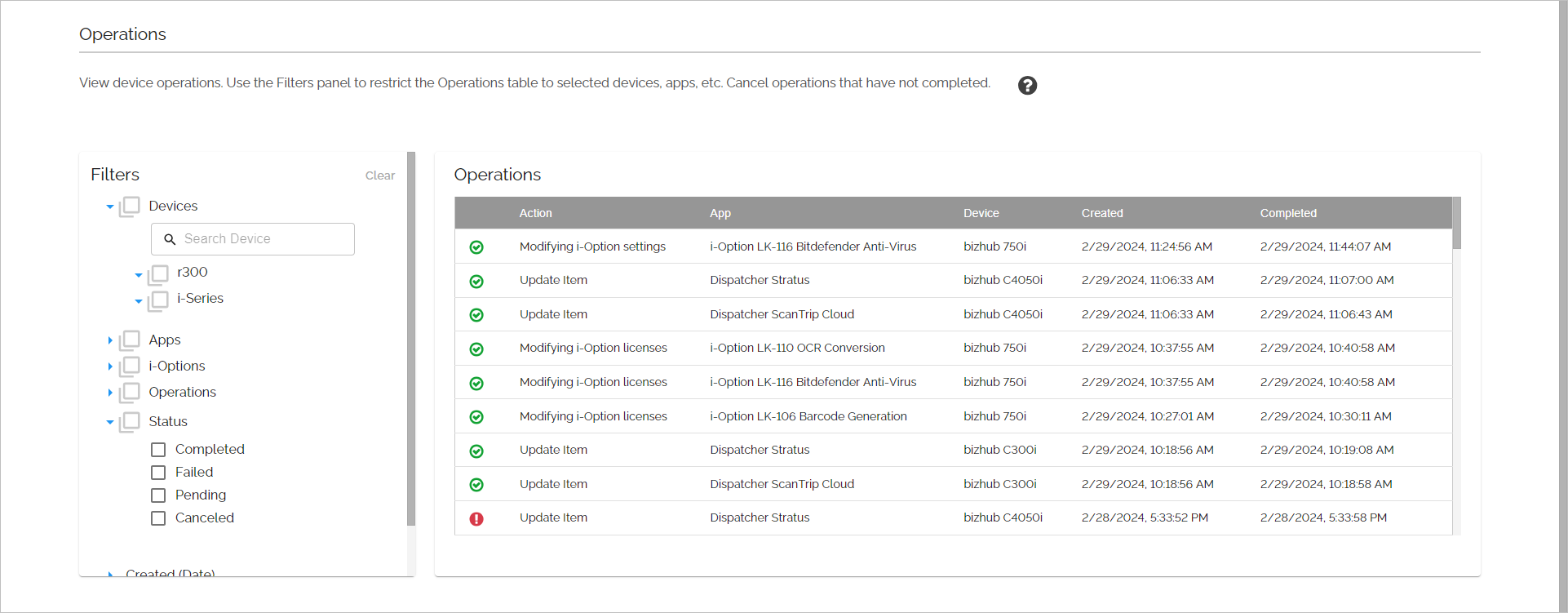
Task: Sort by the App column header
Action: click(x=720, y=213)
